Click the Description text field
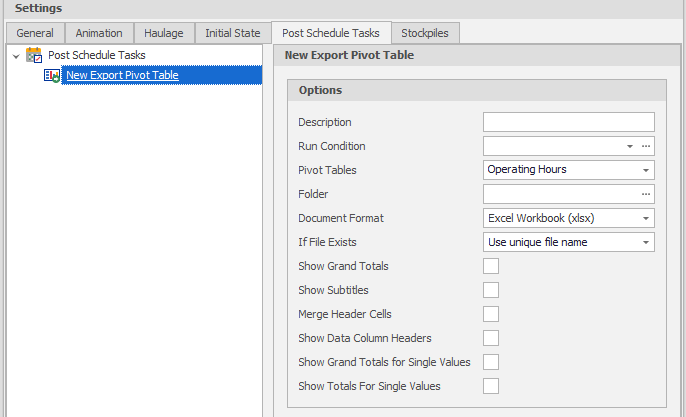The height and width of the screenshot is (417, 686). 568,122
